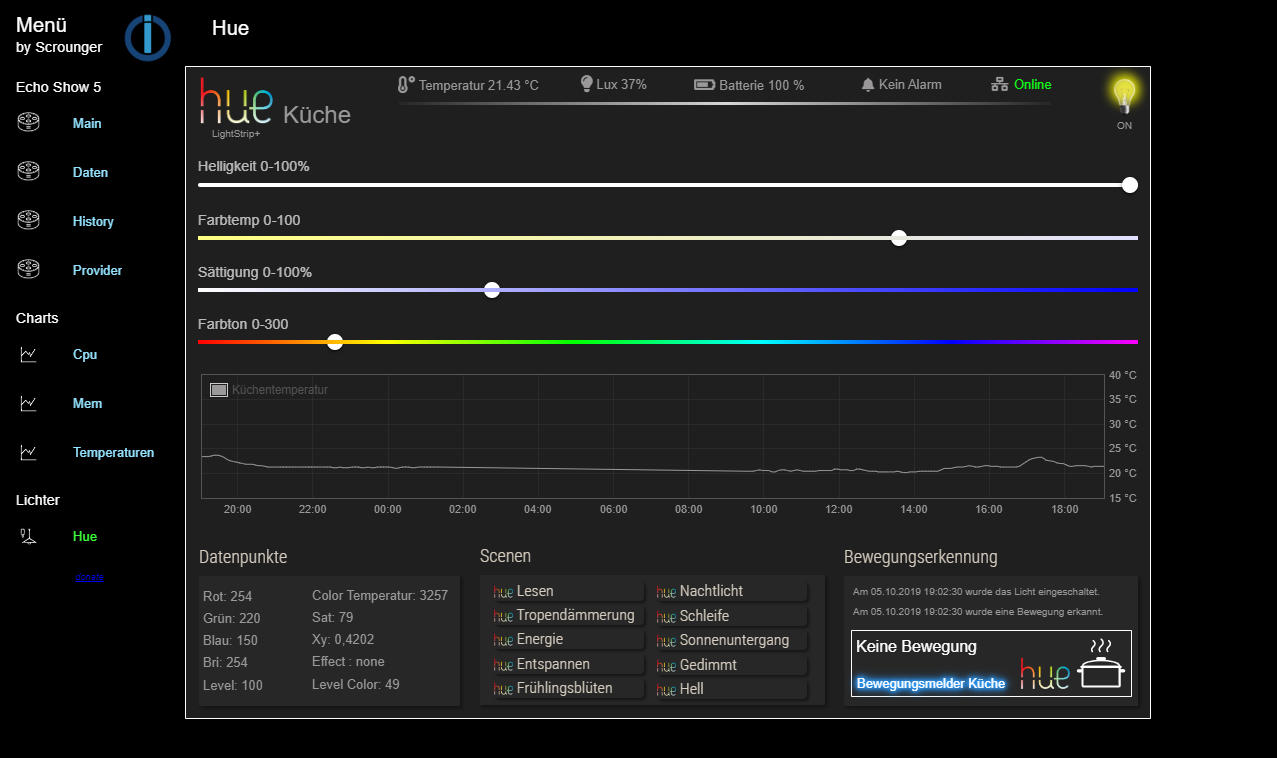Open the Daten menu page

point(90,172)
